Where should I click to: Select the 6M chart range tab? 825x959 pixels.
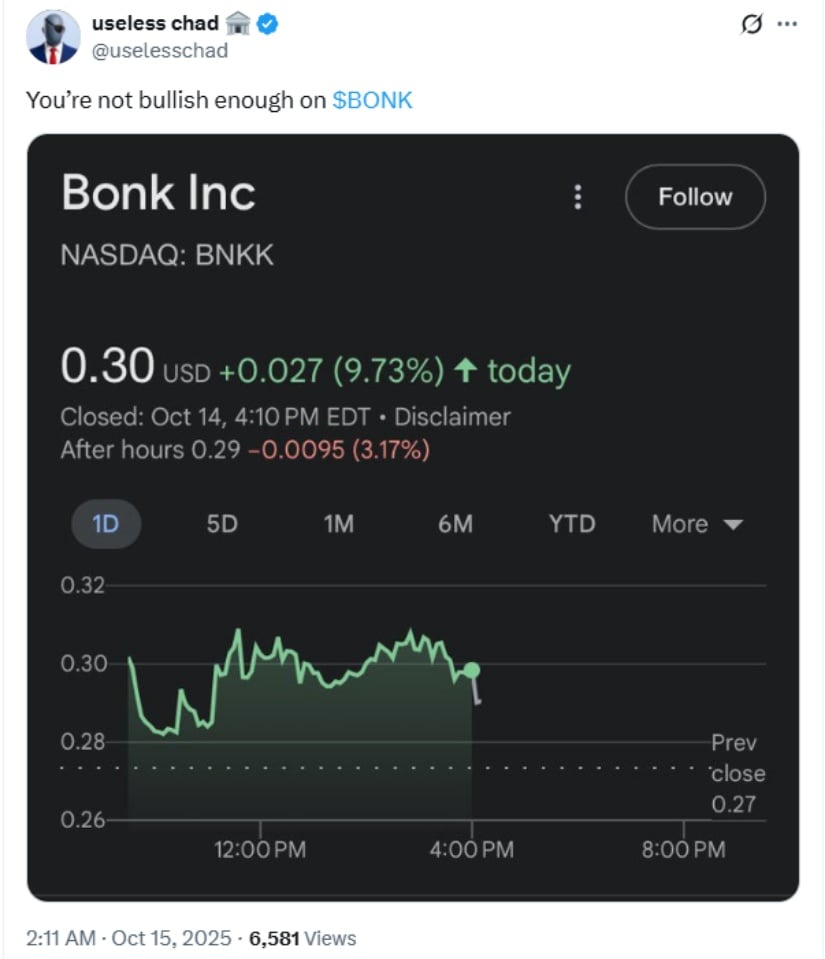[455, 524]
